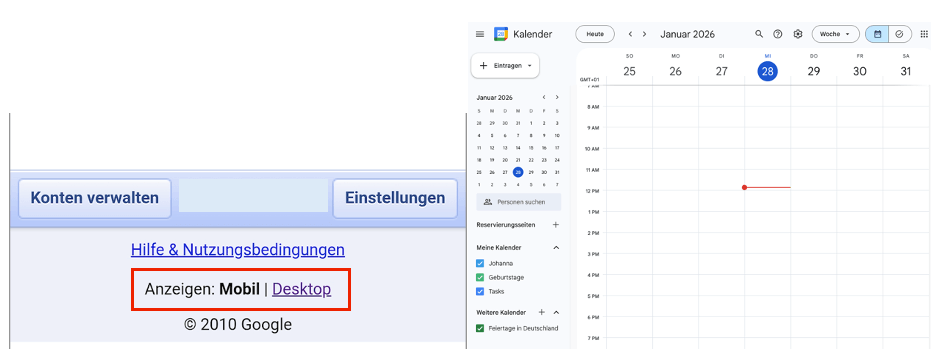Screen dimensions: 943x360
Task: Click the Meine Kalender heading
Action: pyautogui.click(x=499, y=248)
